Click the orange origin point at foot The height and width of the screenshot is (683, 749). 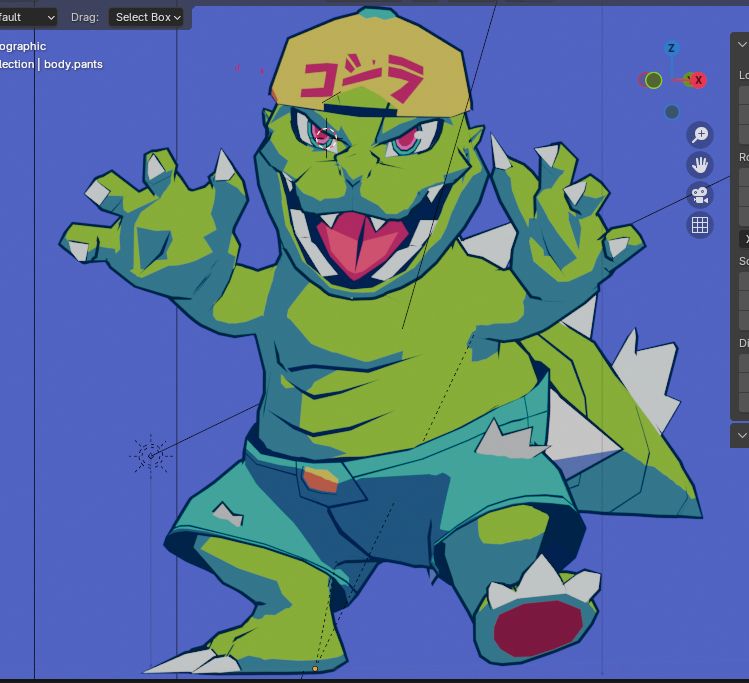[x=315, y=669]
